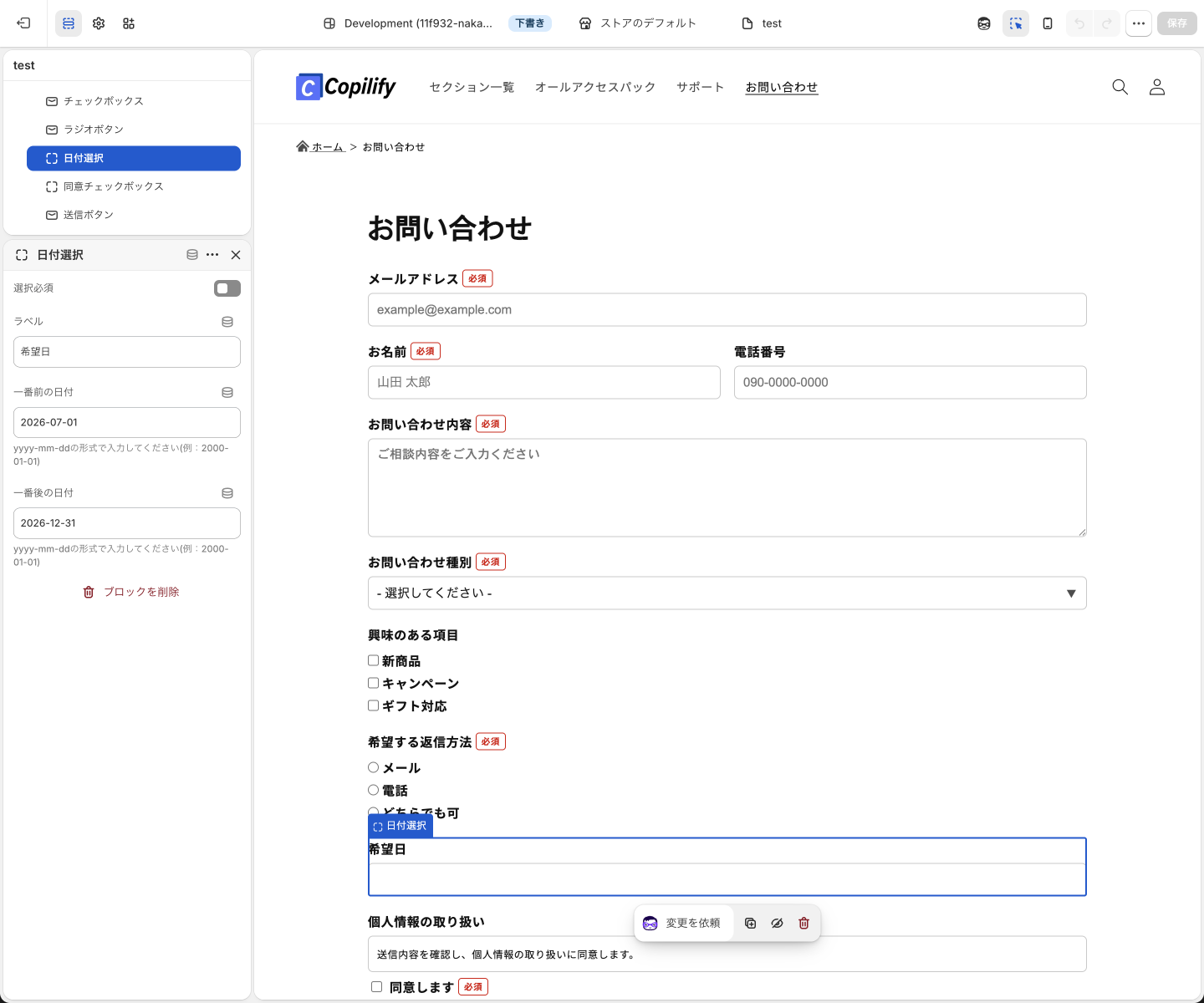1204x1003 pixels.
Task: Open the Sections panel icon
Action: pyautogui.click(x=69, y=23)
